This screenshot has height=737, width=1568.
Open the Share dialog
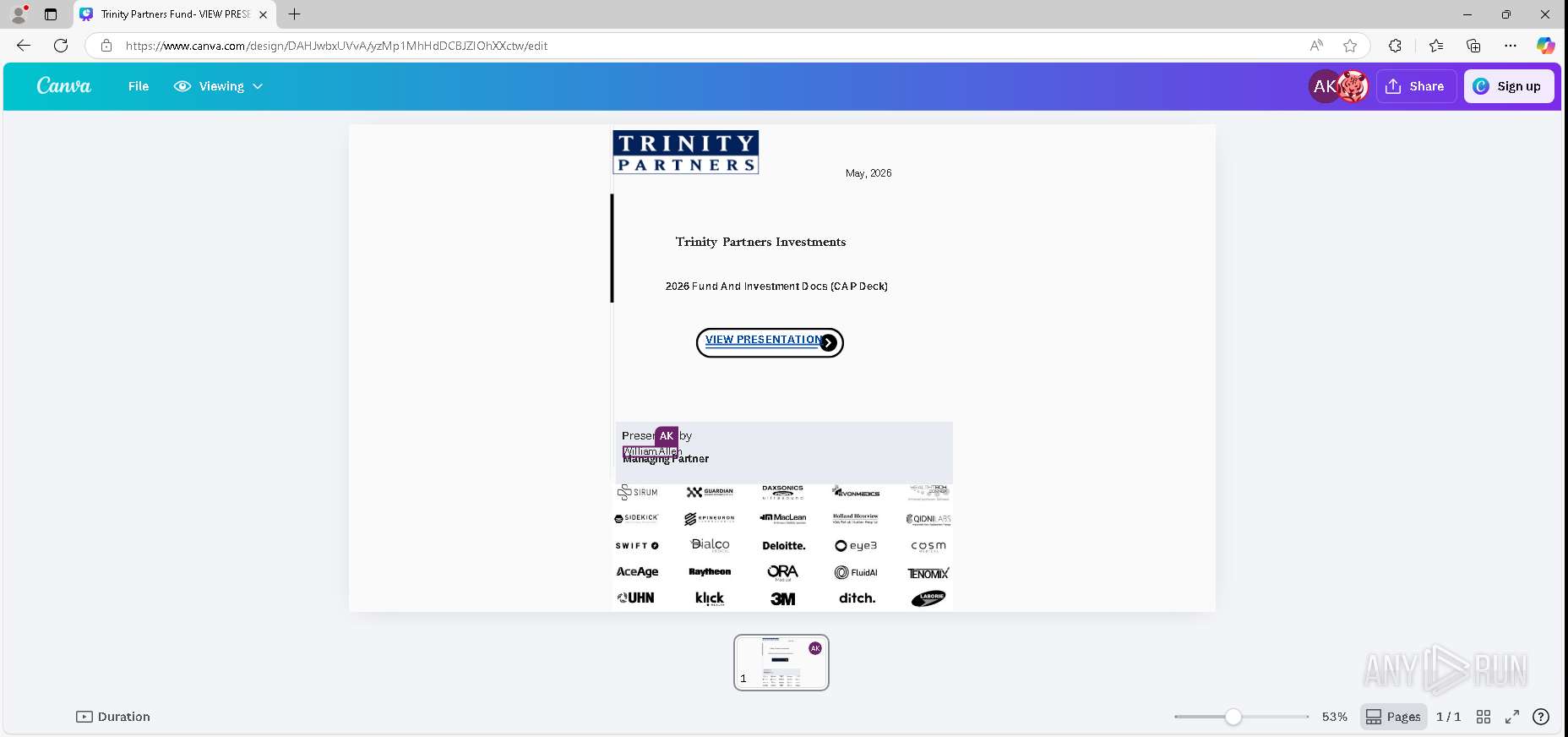point(1416,86)
